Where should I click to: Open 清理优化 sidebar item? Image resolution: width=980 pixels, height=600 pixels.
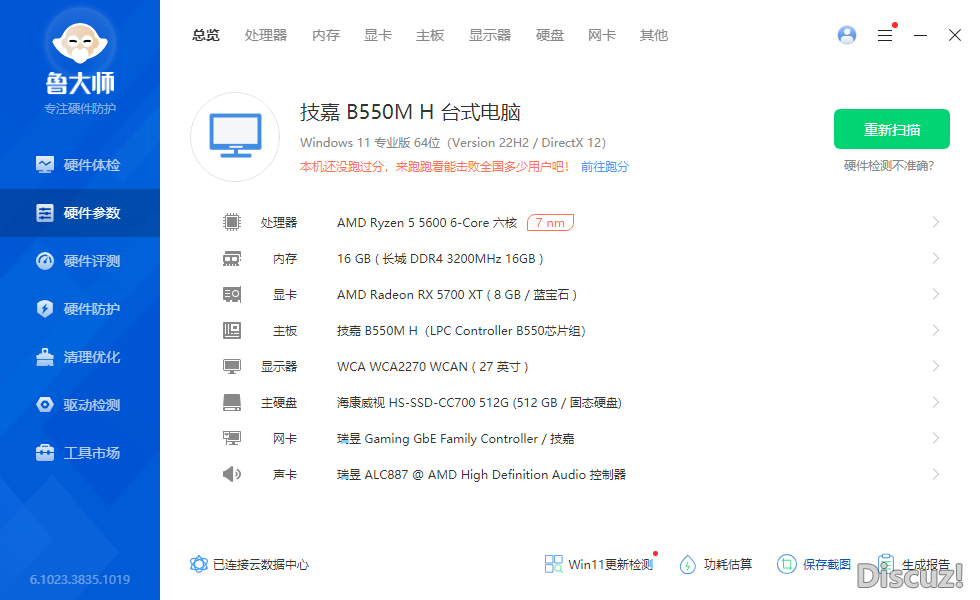[80, 357]
